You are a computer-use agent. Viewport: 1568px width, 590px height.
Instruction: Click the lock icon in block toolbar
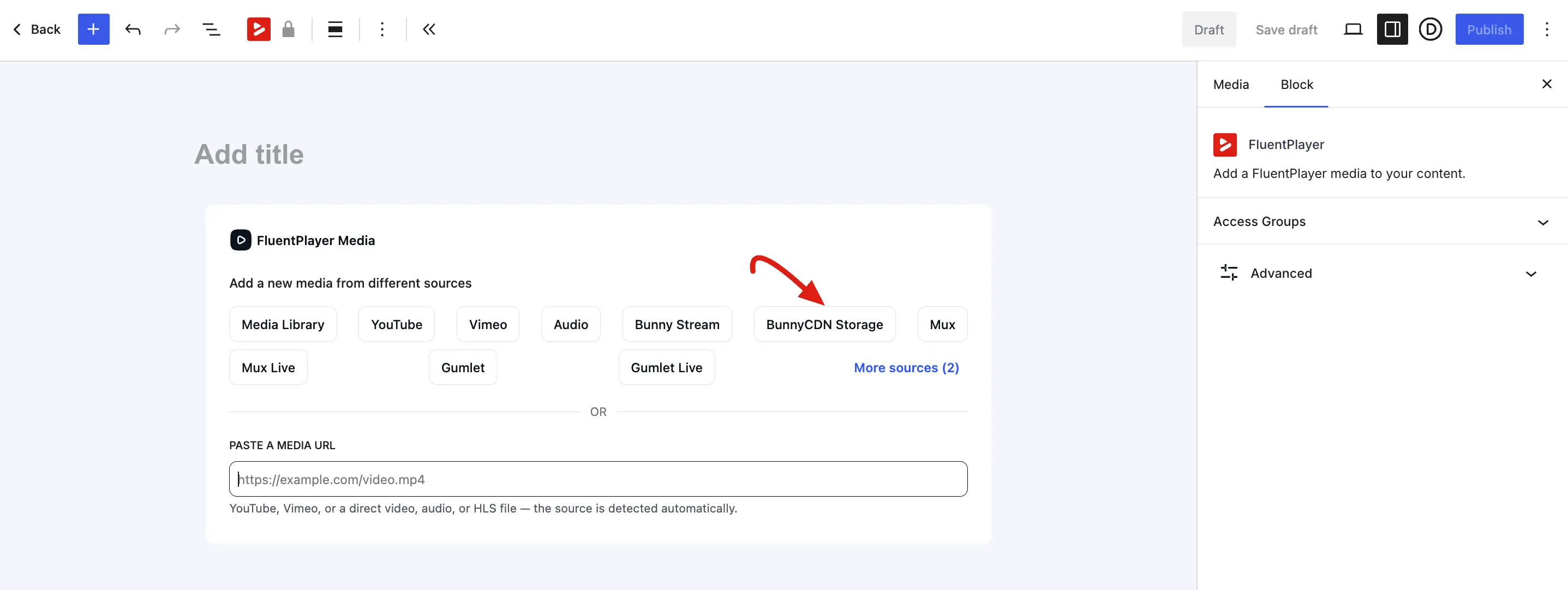coord(289,29)
